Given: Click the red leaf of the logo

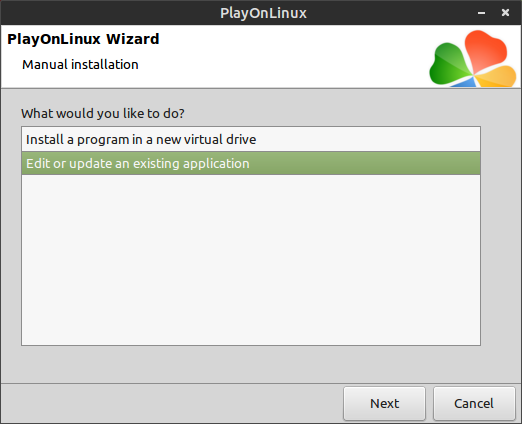Looking at the screenshot, I should tap(485, 50).
